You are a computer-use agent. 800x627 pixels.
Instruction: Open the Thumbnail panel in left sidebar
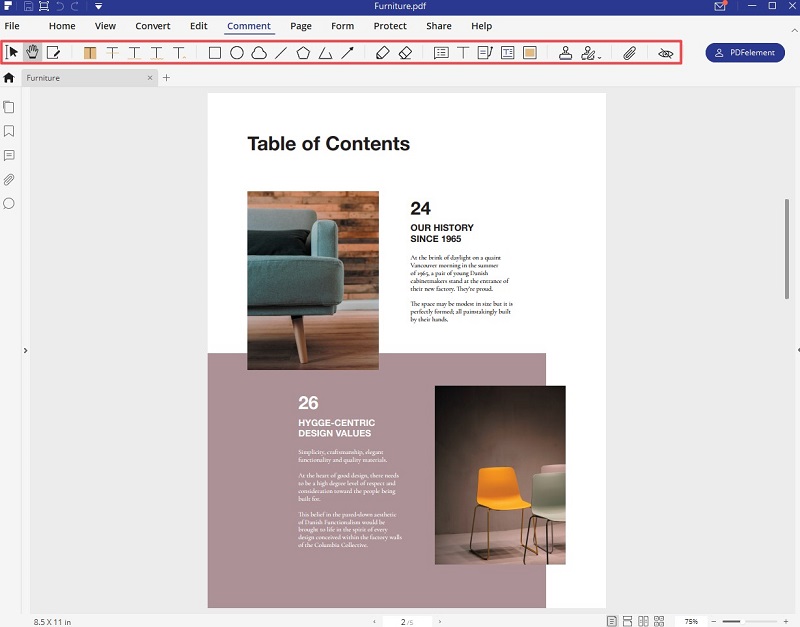[x=10, y=107]
